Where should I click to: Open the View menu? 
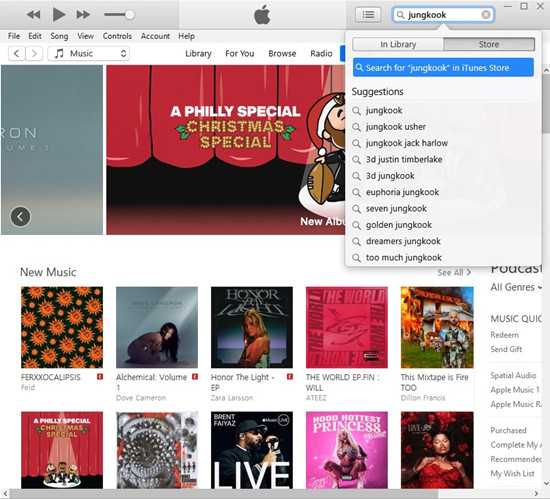point(85,36)
